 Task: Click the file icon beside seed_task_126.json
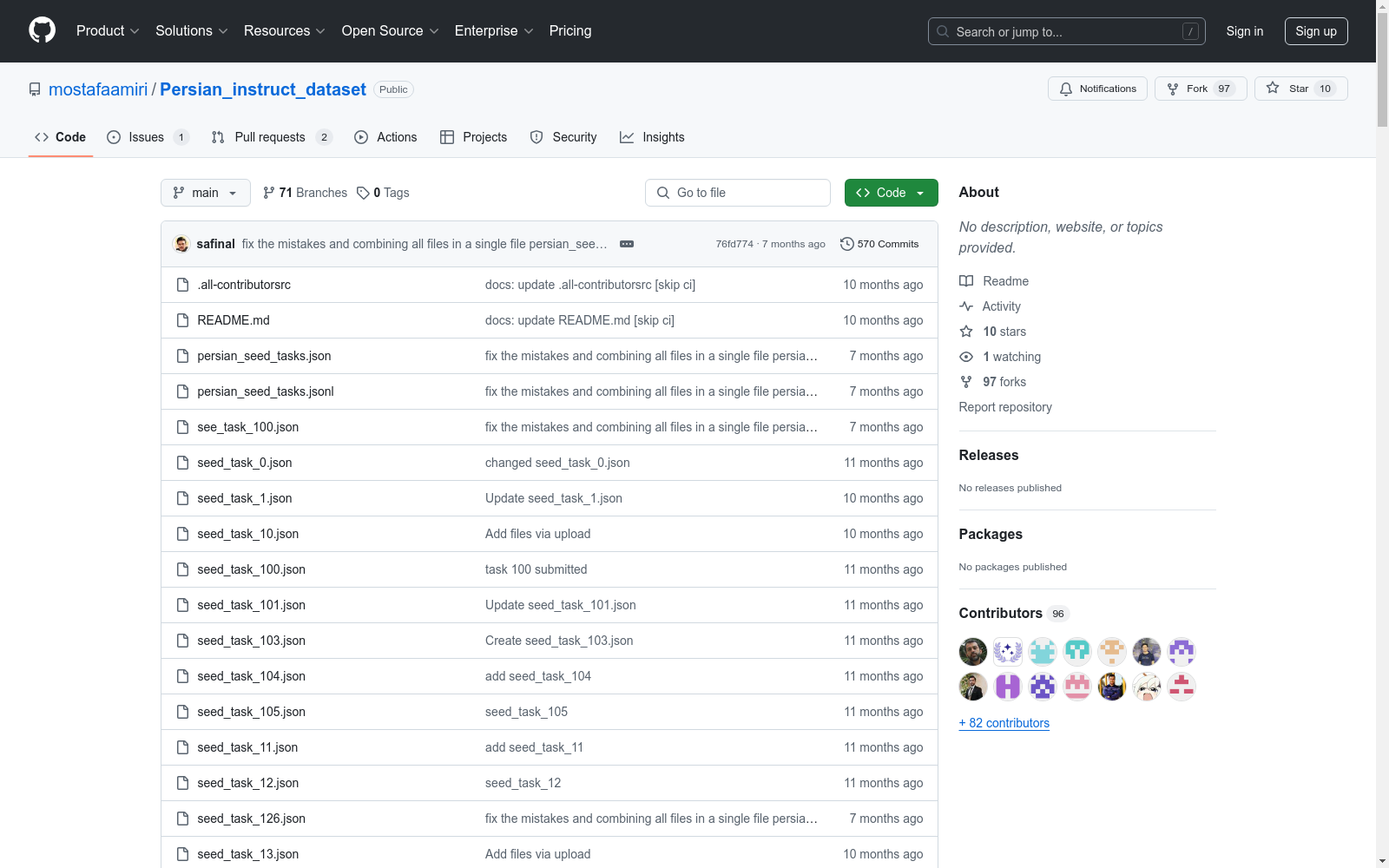point(182,819)
